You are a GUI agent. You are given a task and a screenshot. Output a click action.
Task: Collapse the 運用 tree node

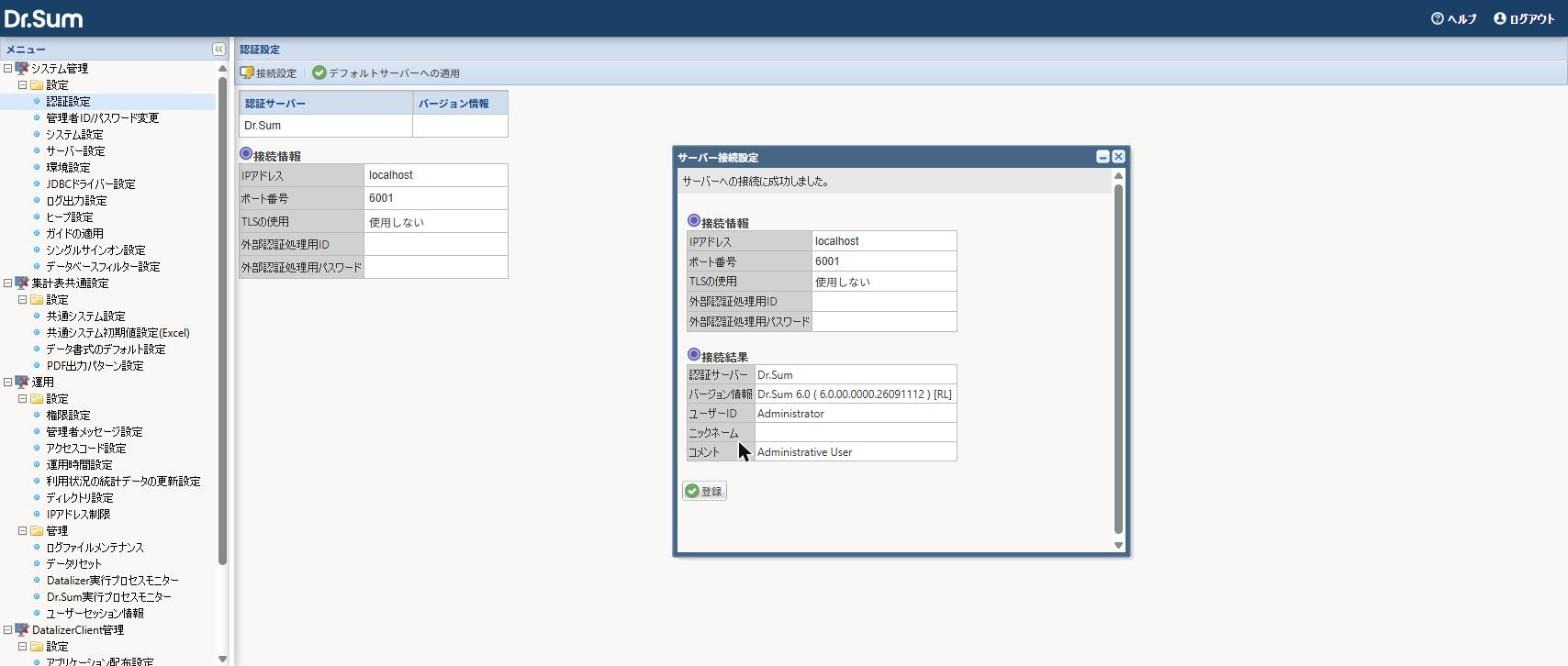pyautogui.click(x=8, y=382)
